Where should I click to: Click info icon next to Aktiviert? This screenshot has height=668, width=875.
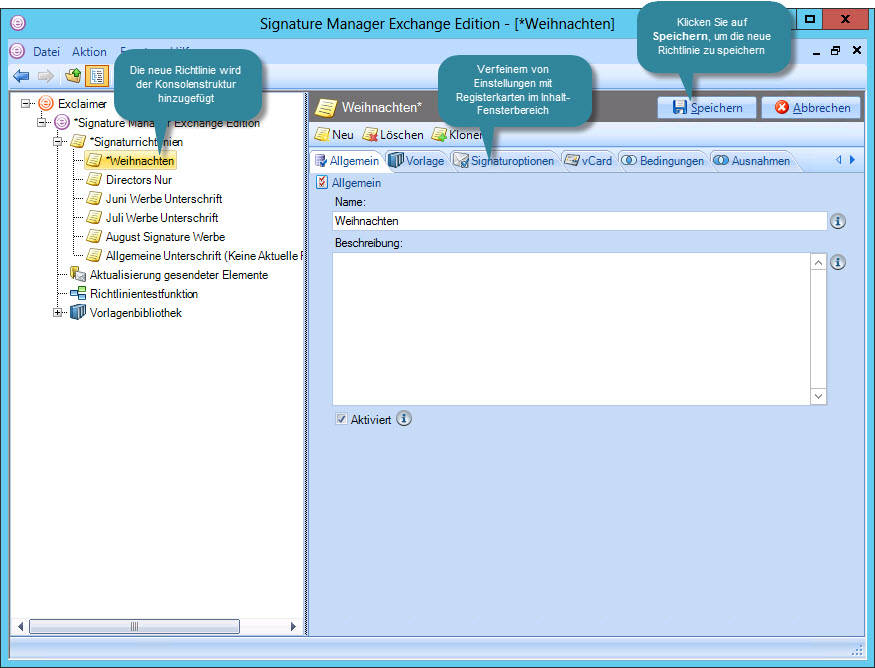coord(404,419)
